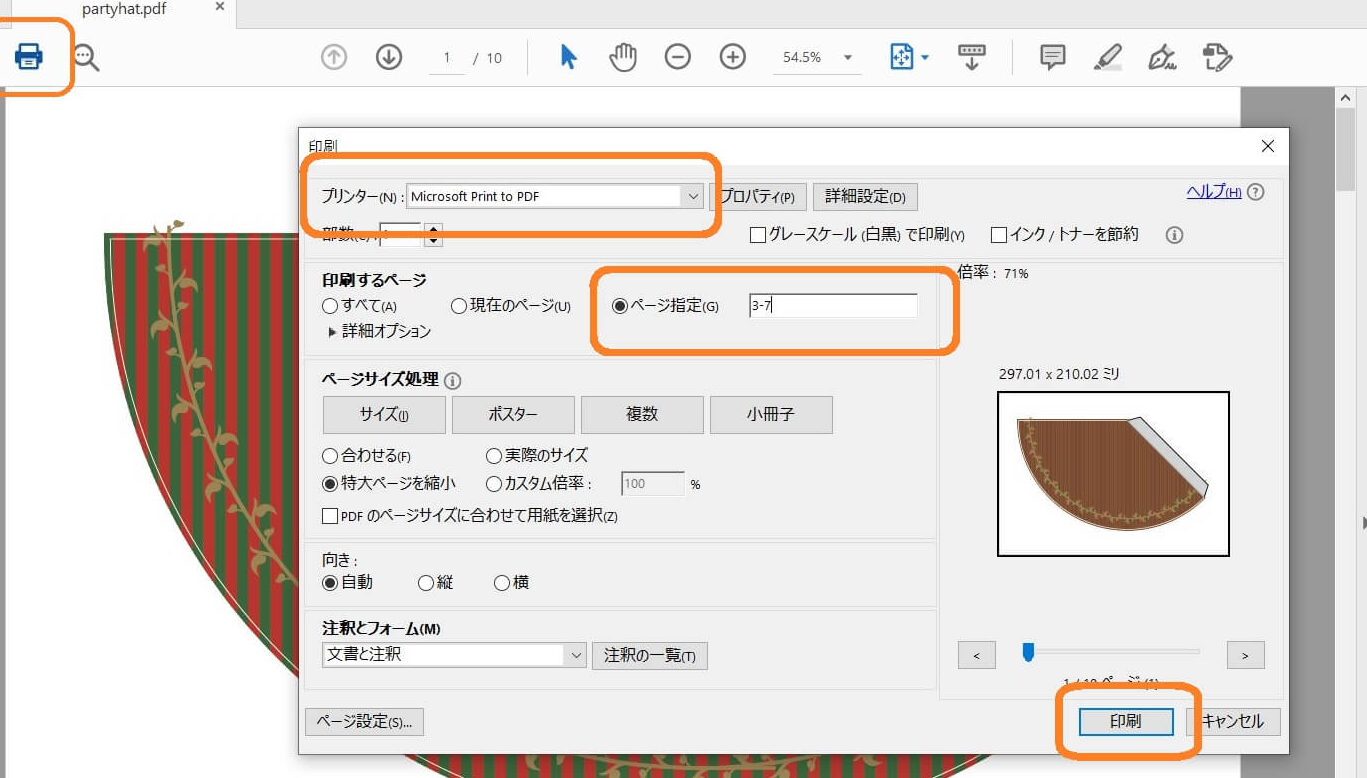Select the highlighter pen tool
The image size is (1367, 778).
pos(1107,57)
